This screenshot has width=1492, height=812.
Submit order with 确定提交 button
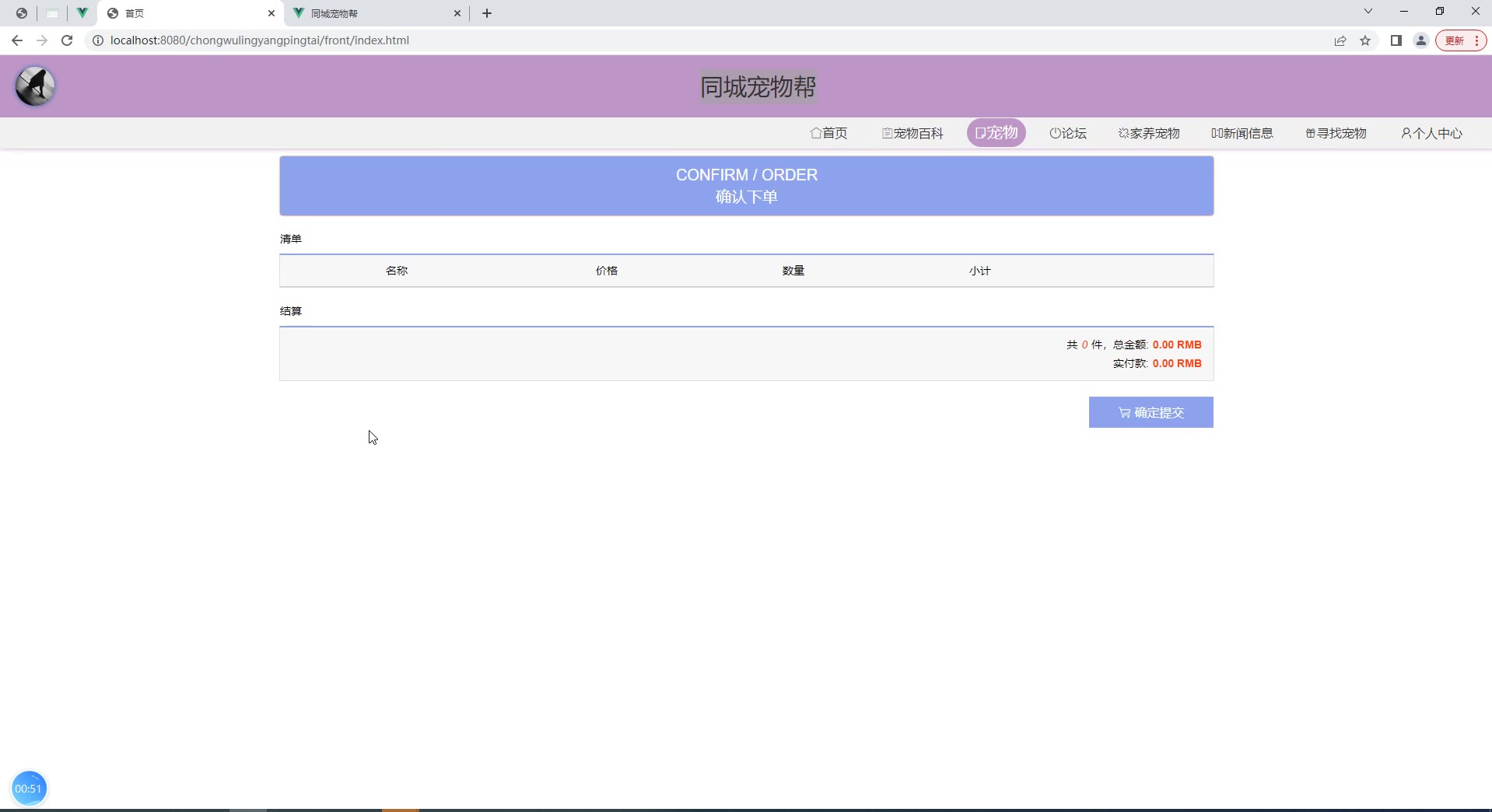point(1151,412)
